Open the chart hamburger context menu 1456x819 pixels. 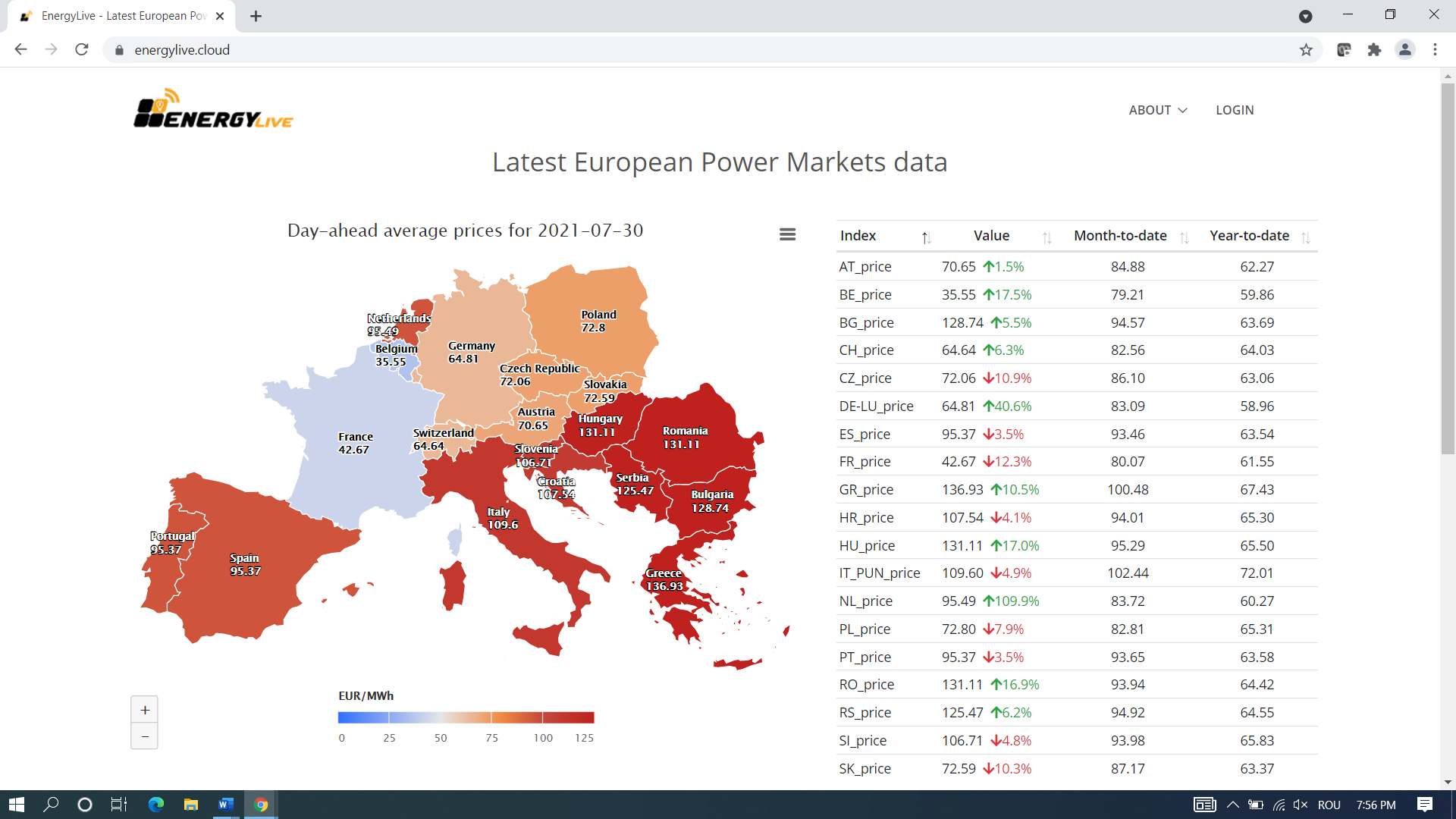tap(787, 234)
